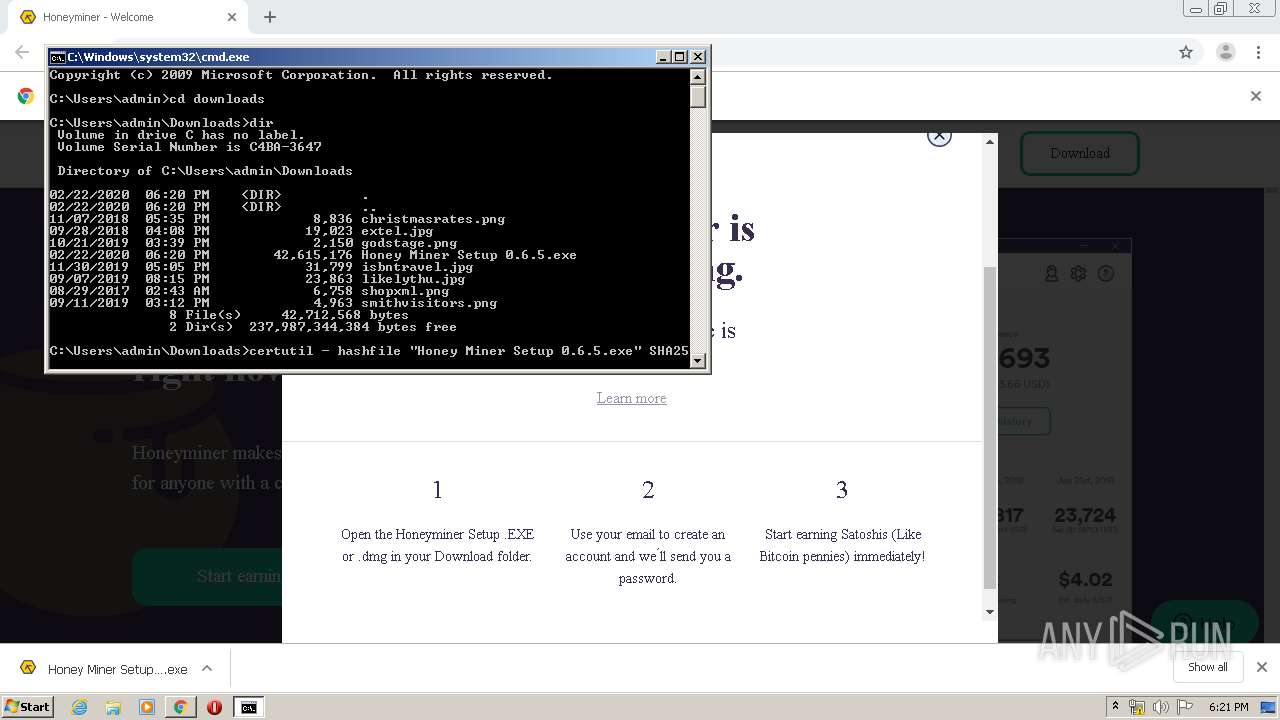Click modal scrollbar up arrow
1280x720 pixels.
click(990, 142)
